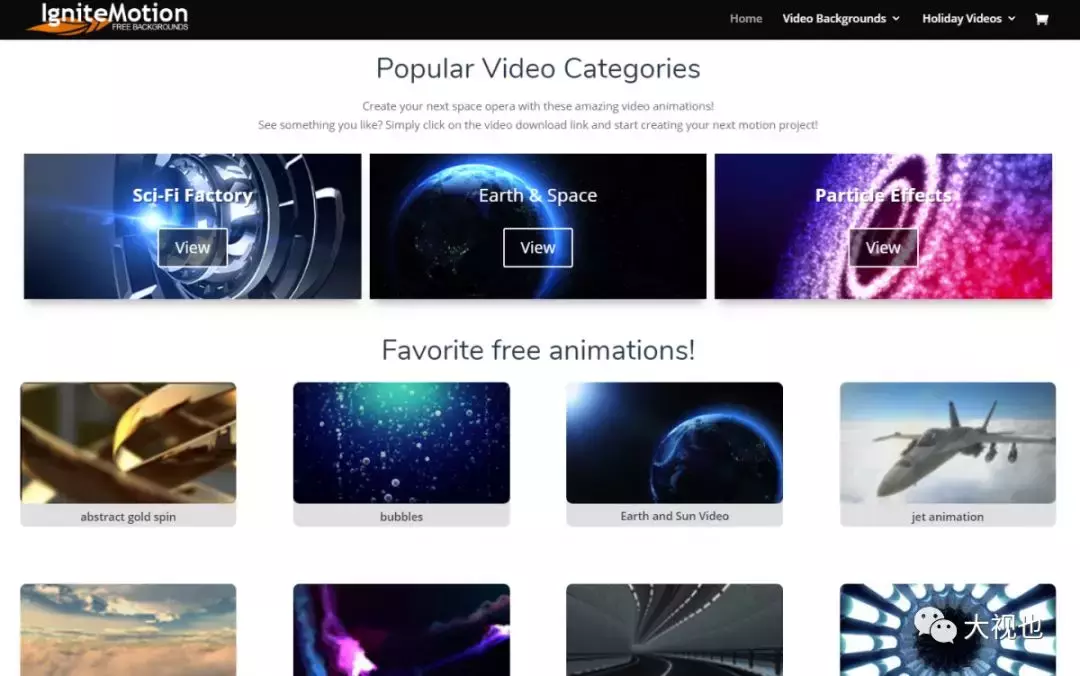Go to the Home menu item
The width and height of the screenshot is (1080, 676).
(x=745, y=19)
